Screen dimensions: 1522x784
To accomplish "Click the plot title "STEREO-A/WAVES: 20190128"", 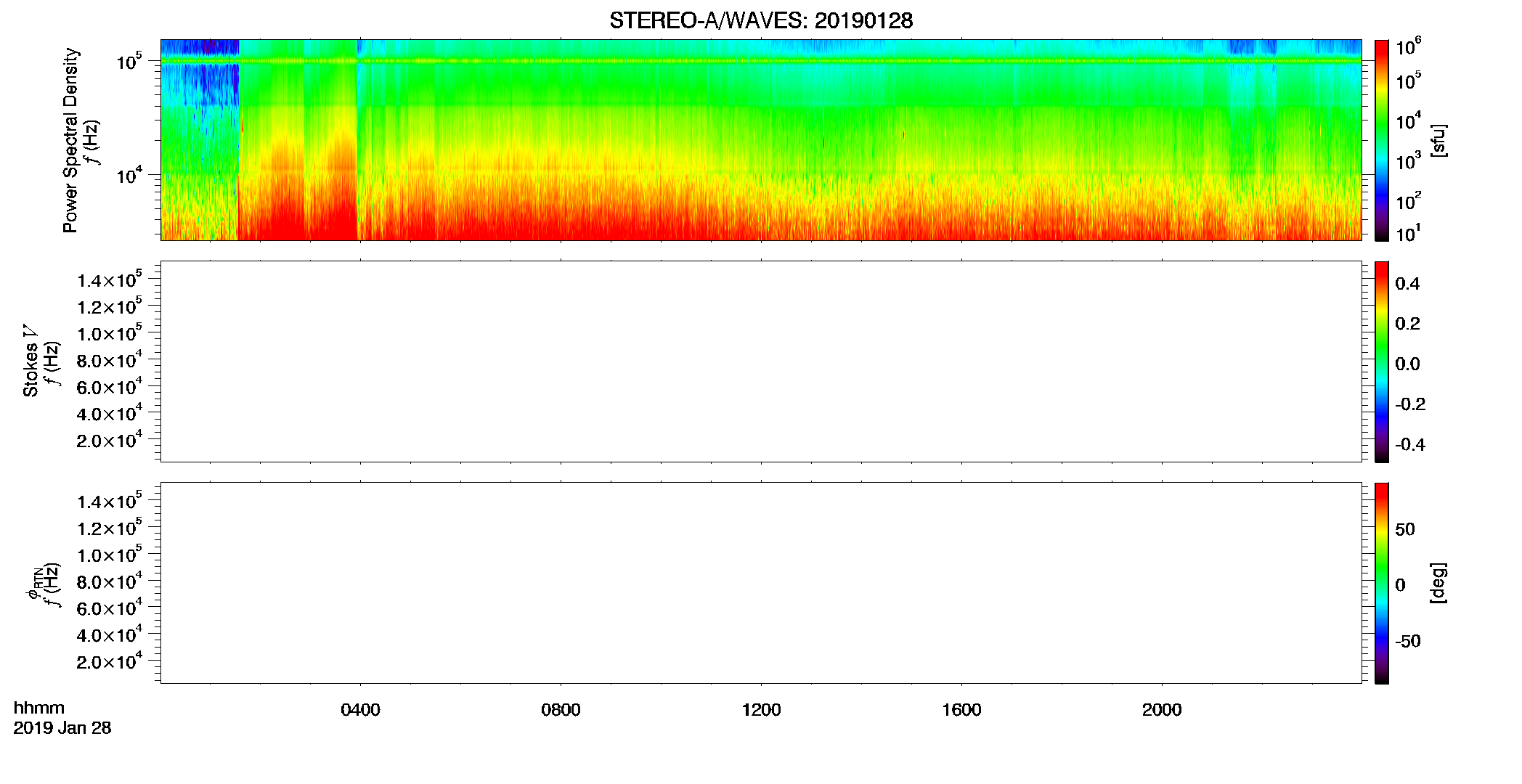I will pos(761,21).
